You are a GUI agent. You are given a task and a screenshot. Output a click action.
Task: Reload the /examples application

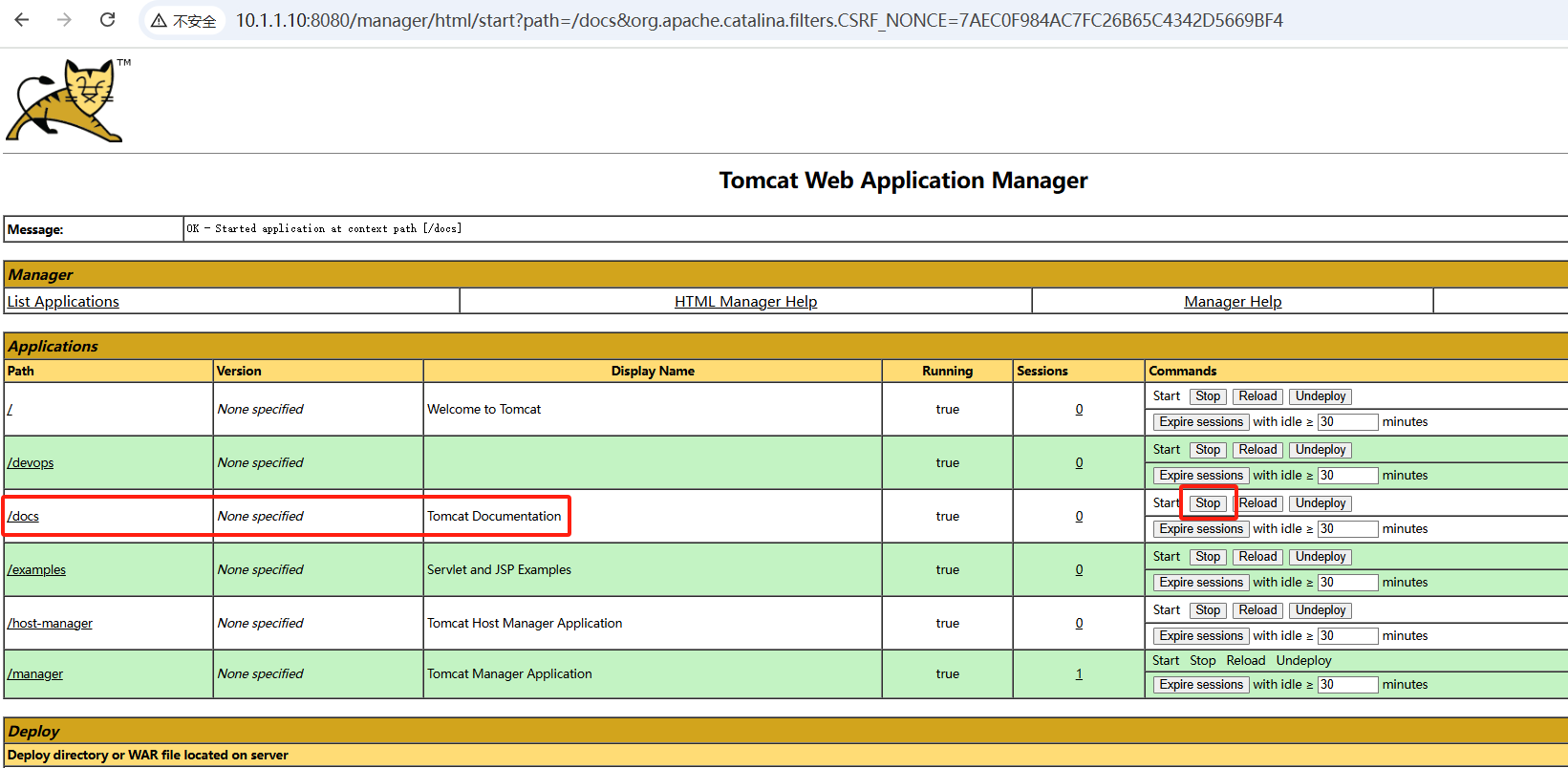tap(1257, 557)
